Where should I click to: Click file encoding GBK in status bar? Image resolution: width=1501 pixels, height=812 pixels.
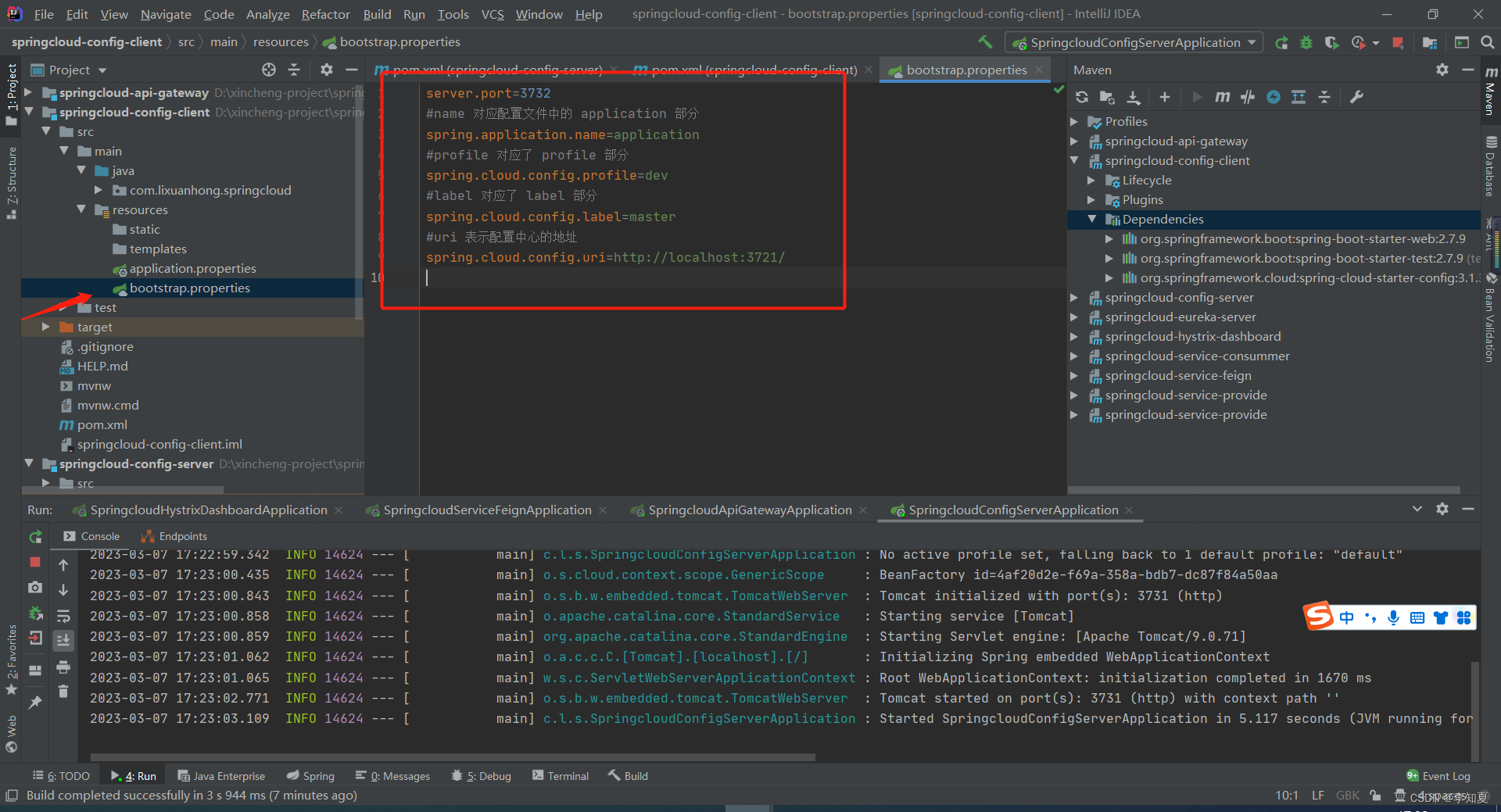click(x=1348, y=796)
